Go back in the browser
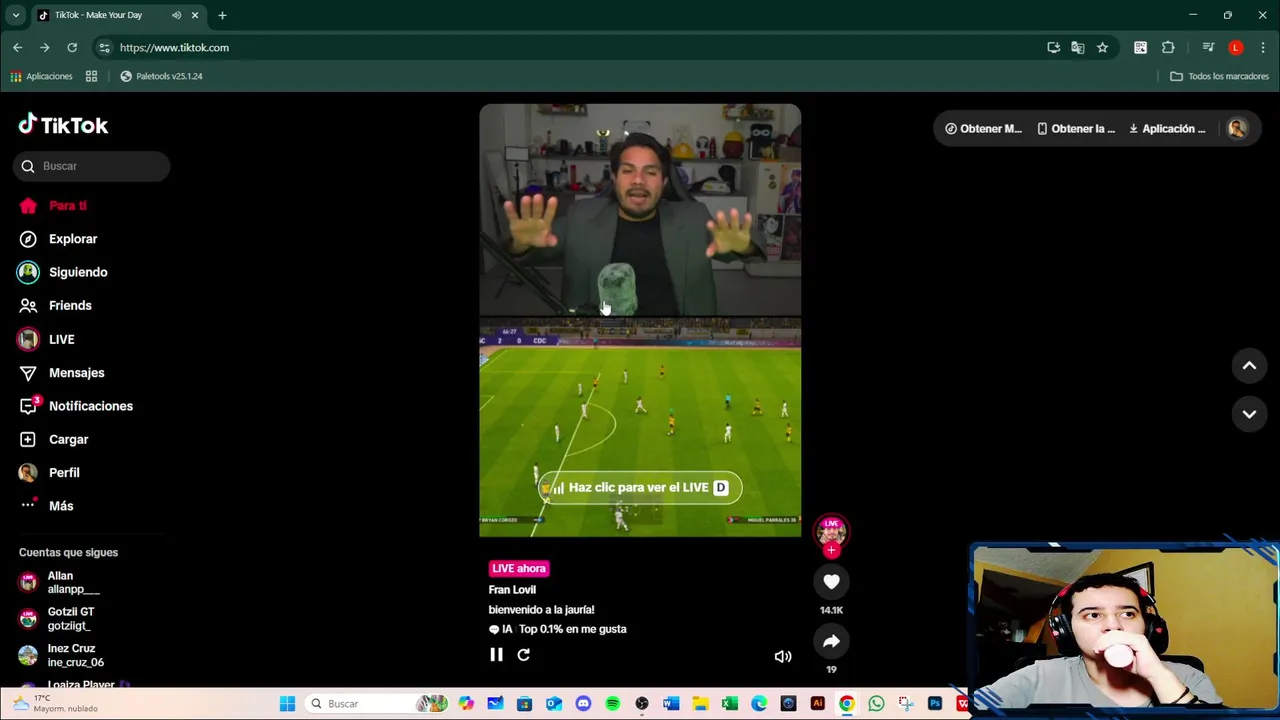This screenshot has height=720, width=1280. (x=17, y=47)
